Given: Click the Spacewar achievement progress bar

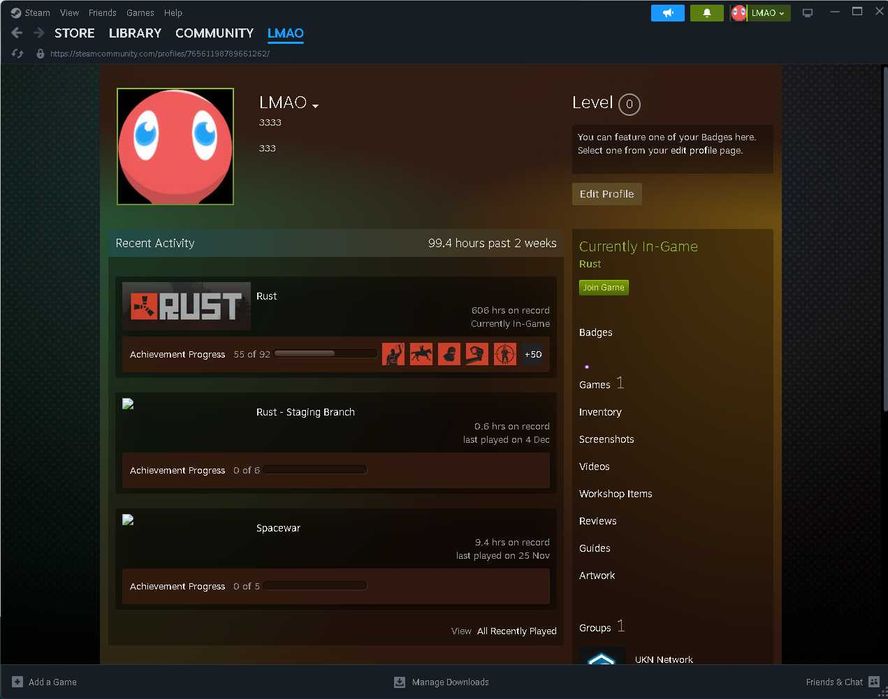Looking at the screenshot, I should pyautogui.click(x=314, y=586).
